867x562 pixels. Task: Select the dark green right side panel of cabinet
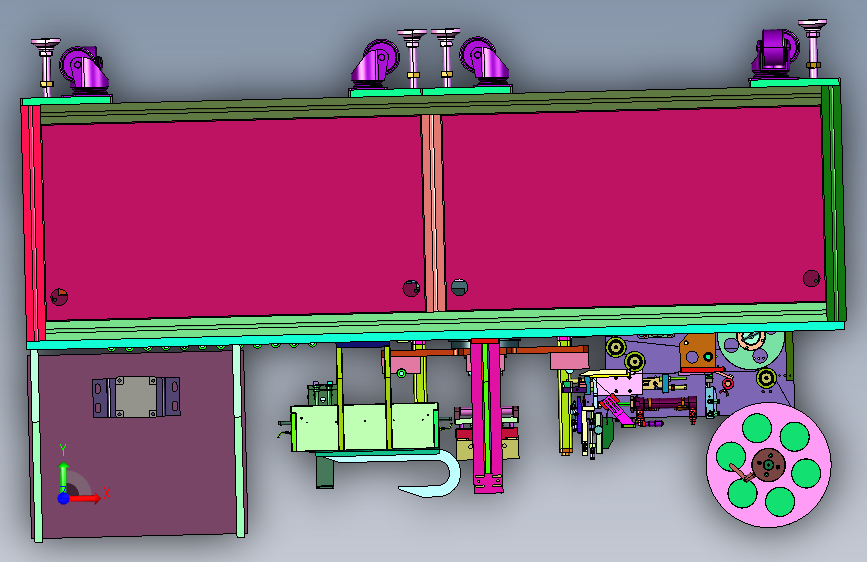click(834, 202)
